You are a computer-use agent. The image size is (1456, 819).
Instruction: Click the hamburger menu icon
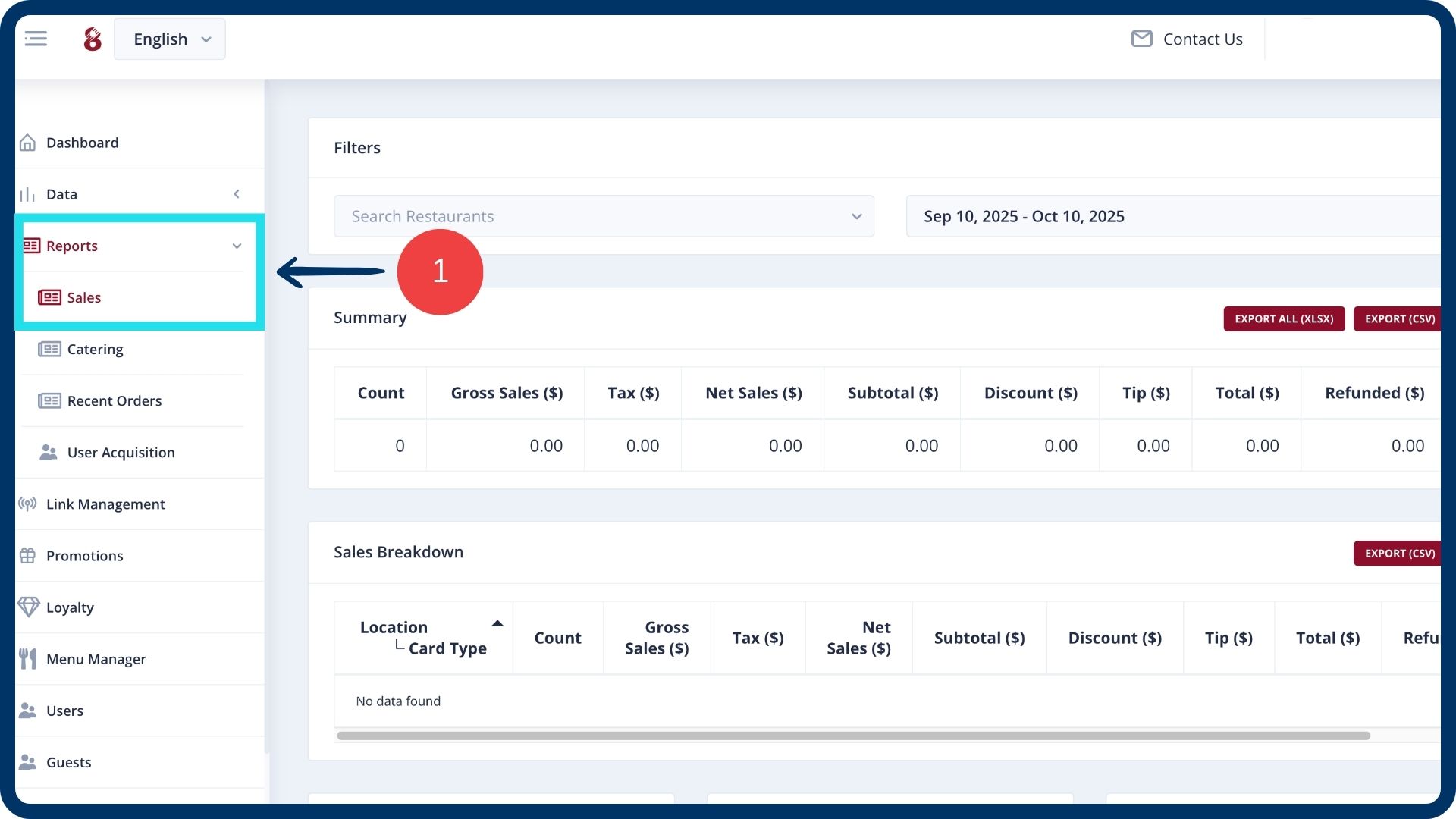[36, 39]
